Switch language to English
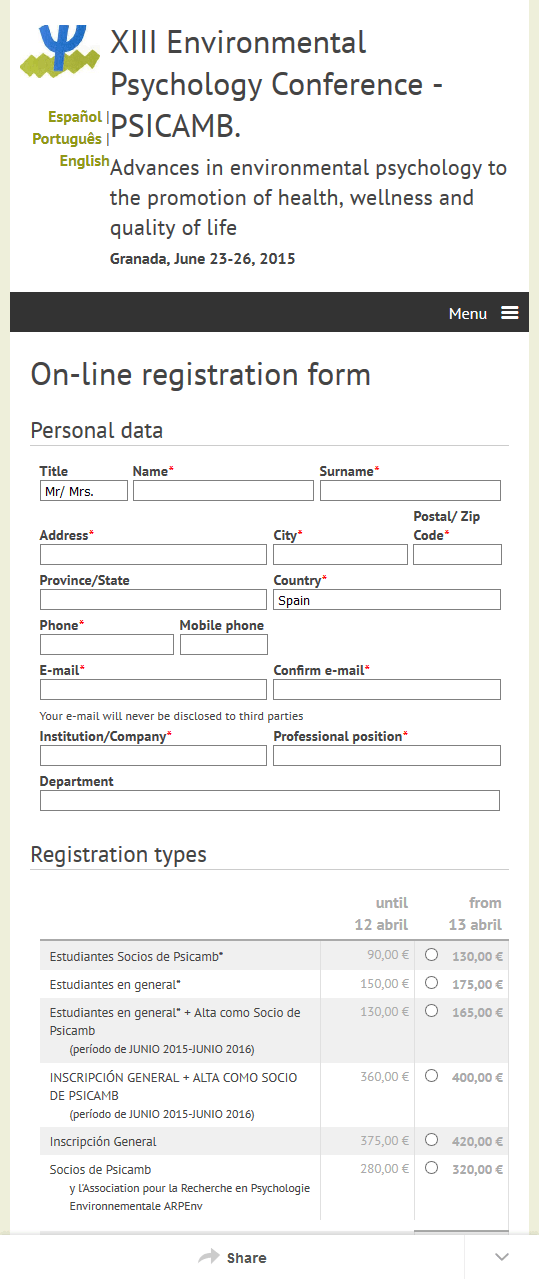This screenshot has width=539, height=1280. 84,161
